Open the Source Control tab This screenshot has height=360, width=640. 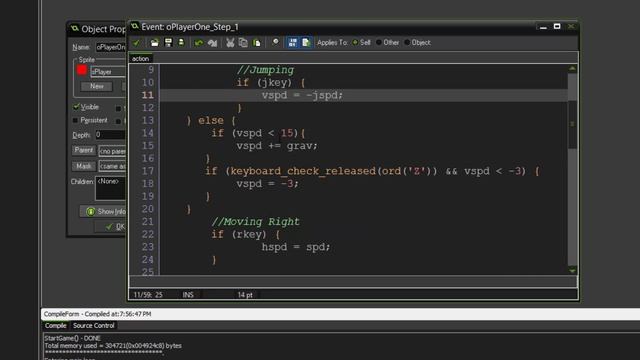[x=93, y=325]
